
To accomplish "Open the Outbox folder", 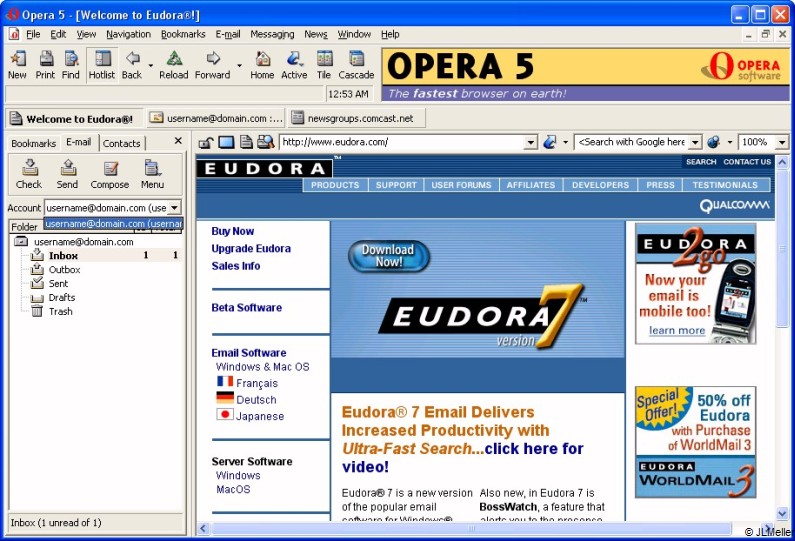I will click(64, 270).
